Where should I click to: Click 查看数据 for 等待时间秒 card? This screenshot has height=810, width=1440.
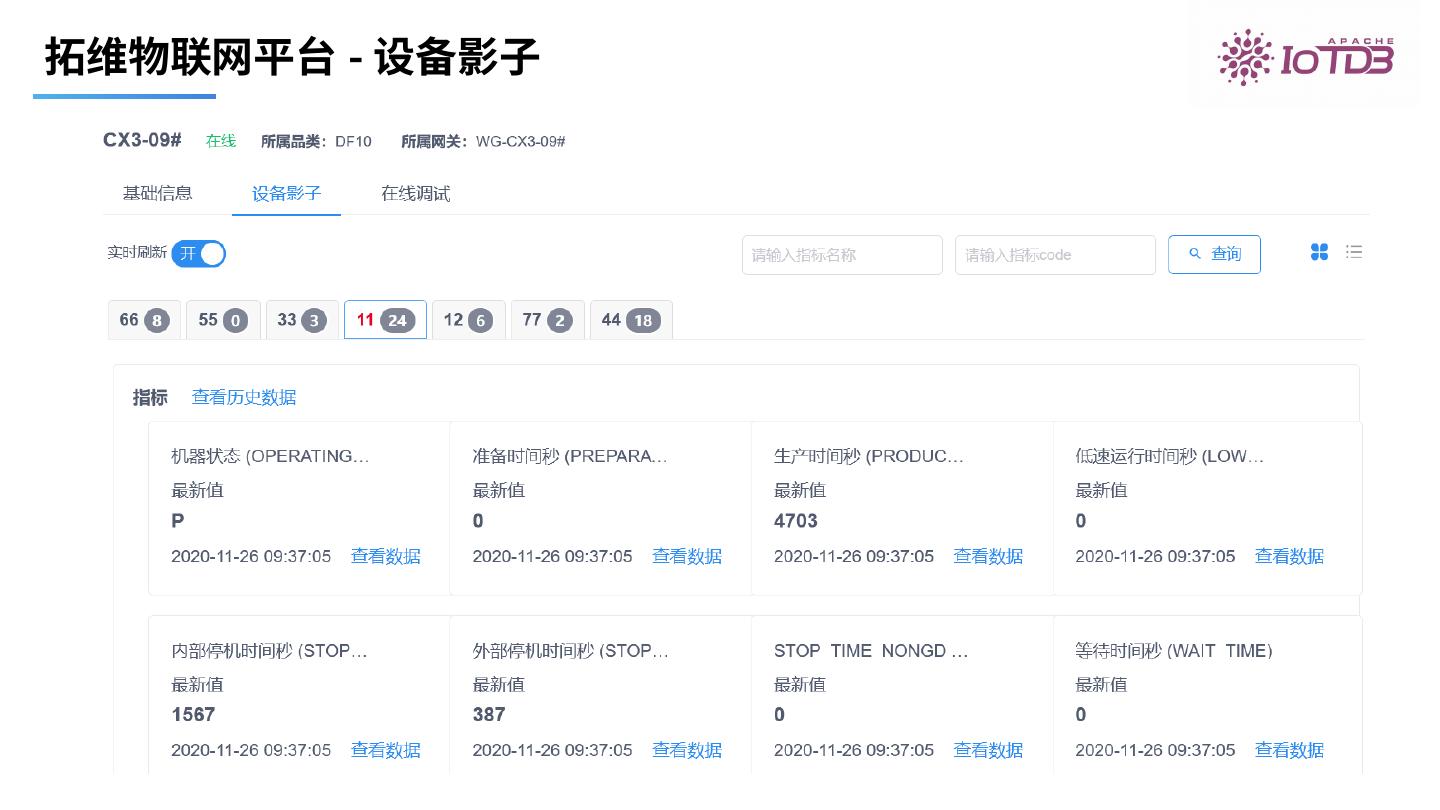[1289, 750]
